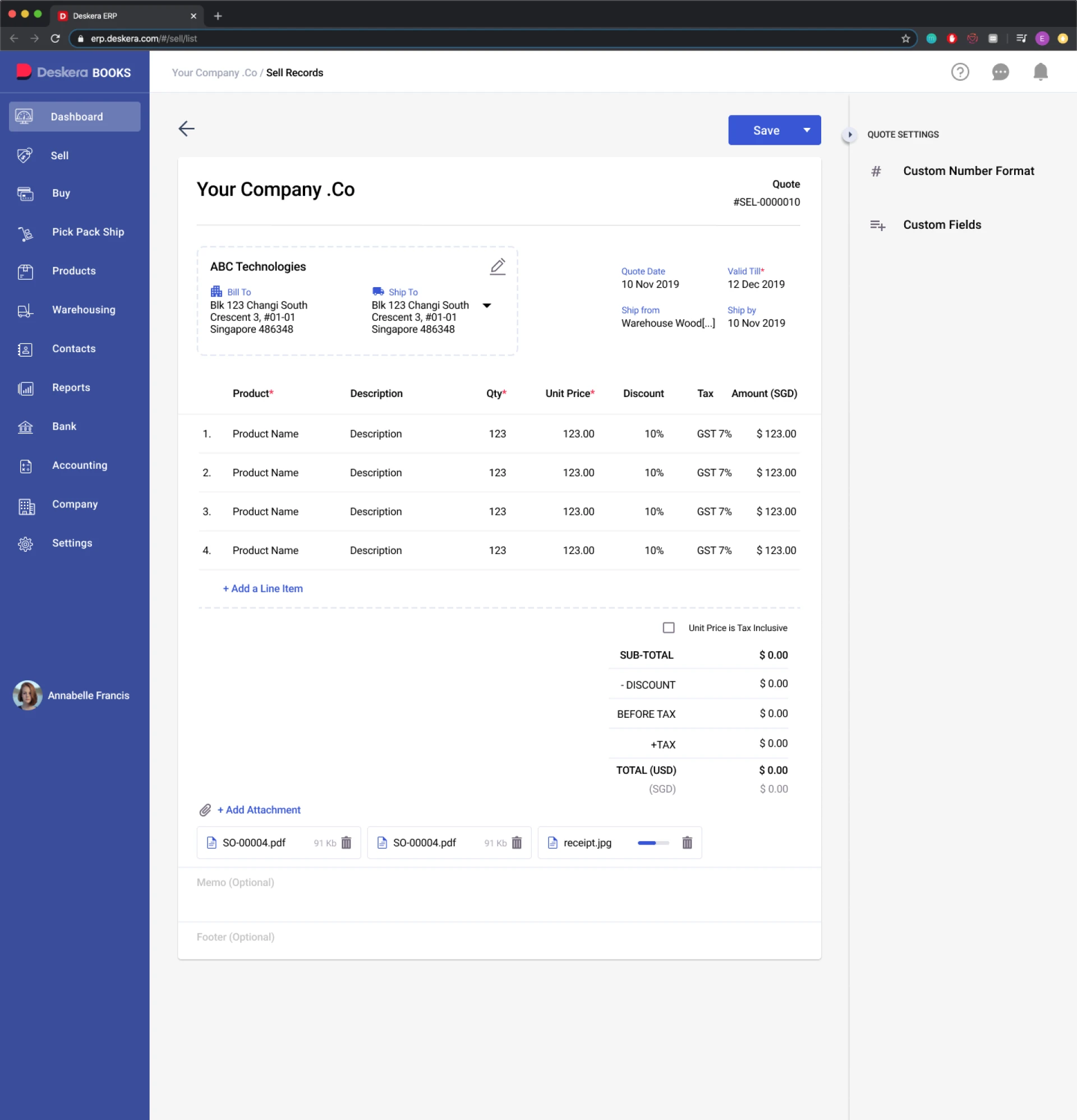Viewport: 1077px width, 1120px height.
Task: Click Add a Line Item
Action: 263,588
